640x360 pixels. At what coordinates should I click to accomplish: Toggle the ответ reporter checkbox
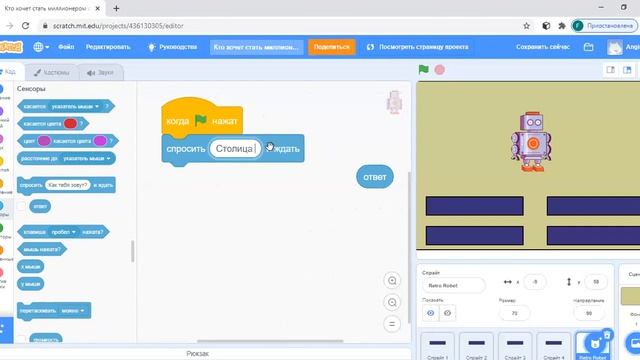[22, 207]
